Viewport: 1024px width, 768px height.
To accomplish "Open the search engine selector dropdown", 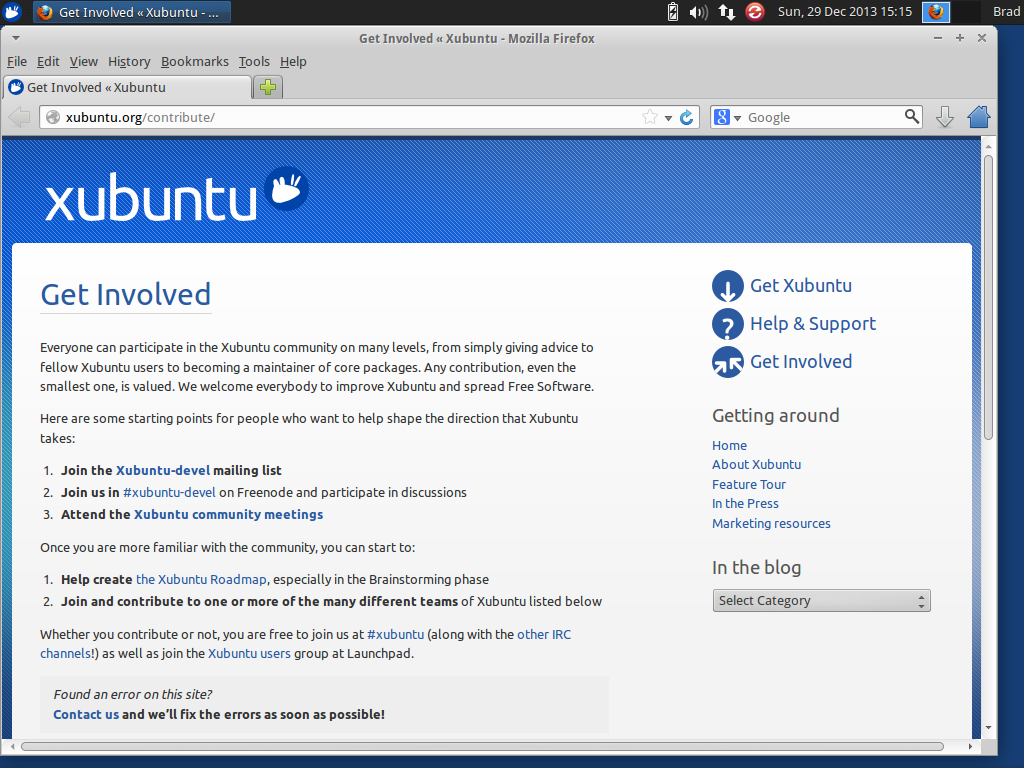I will [x=728, y=118].
